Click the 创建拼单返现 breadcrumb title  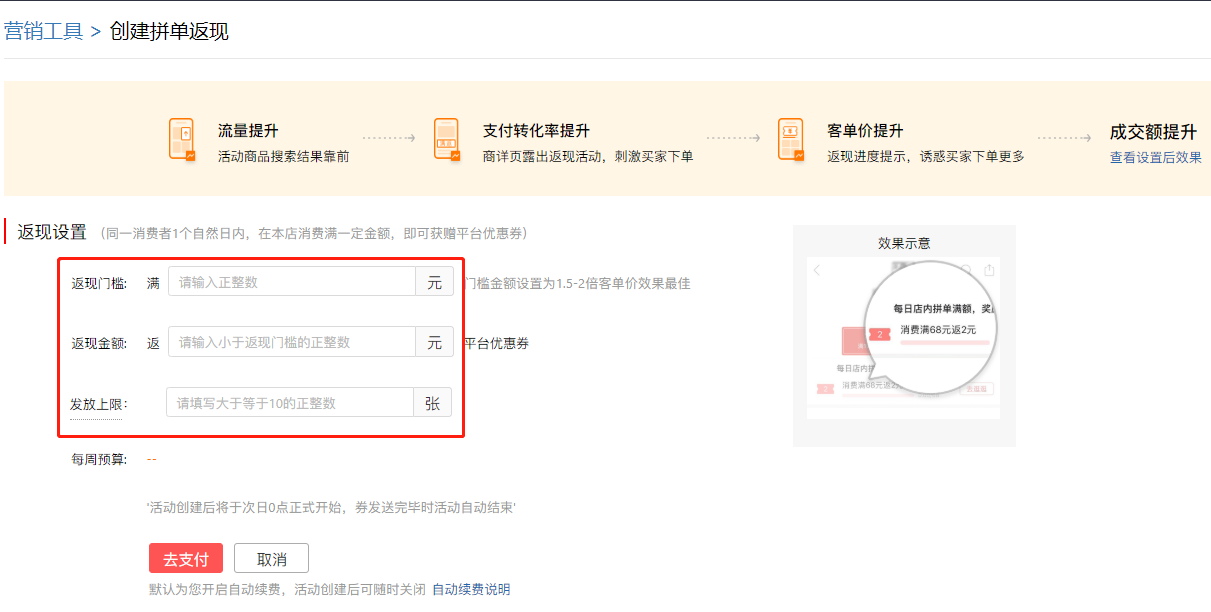click(169, 31)
